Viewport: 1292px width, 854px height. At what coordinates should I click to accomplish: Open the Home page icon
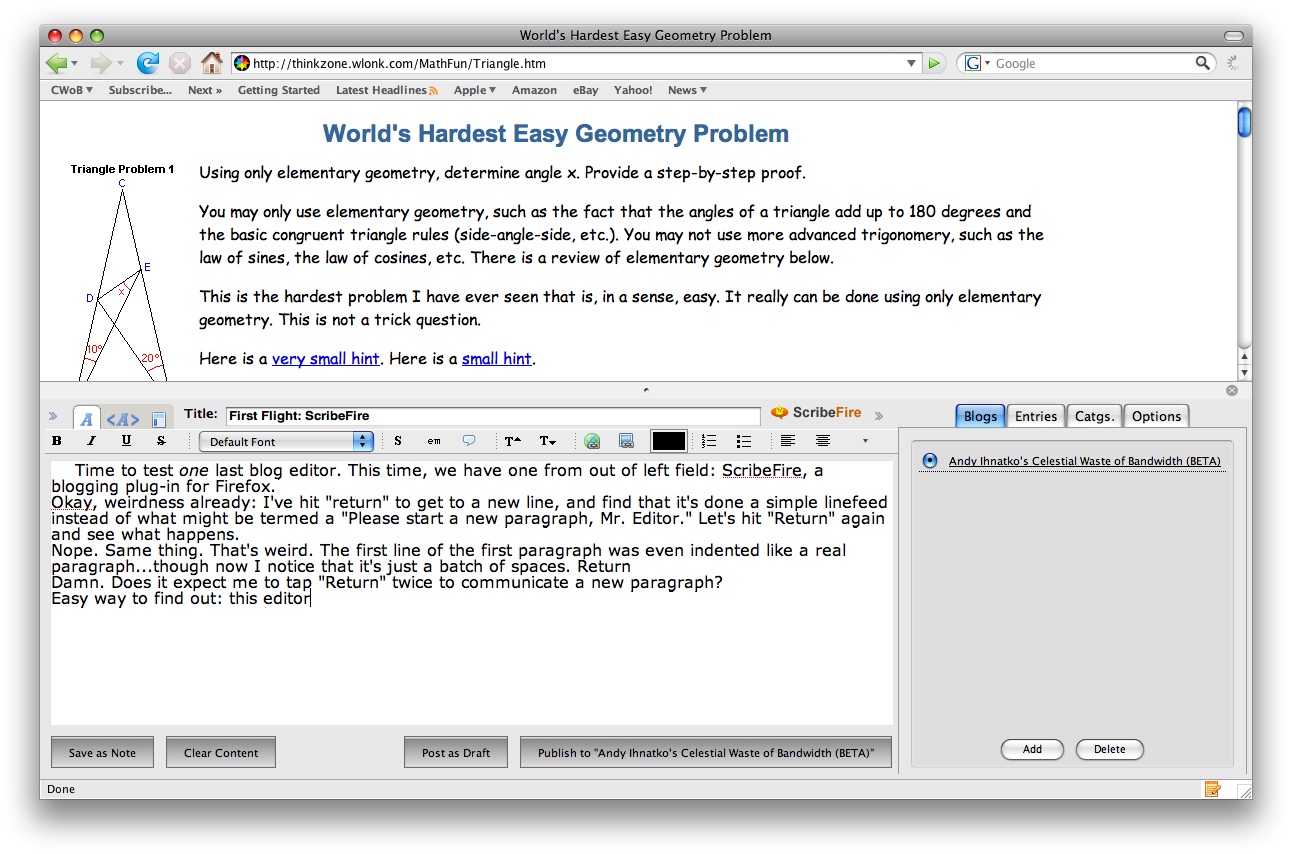211,63
